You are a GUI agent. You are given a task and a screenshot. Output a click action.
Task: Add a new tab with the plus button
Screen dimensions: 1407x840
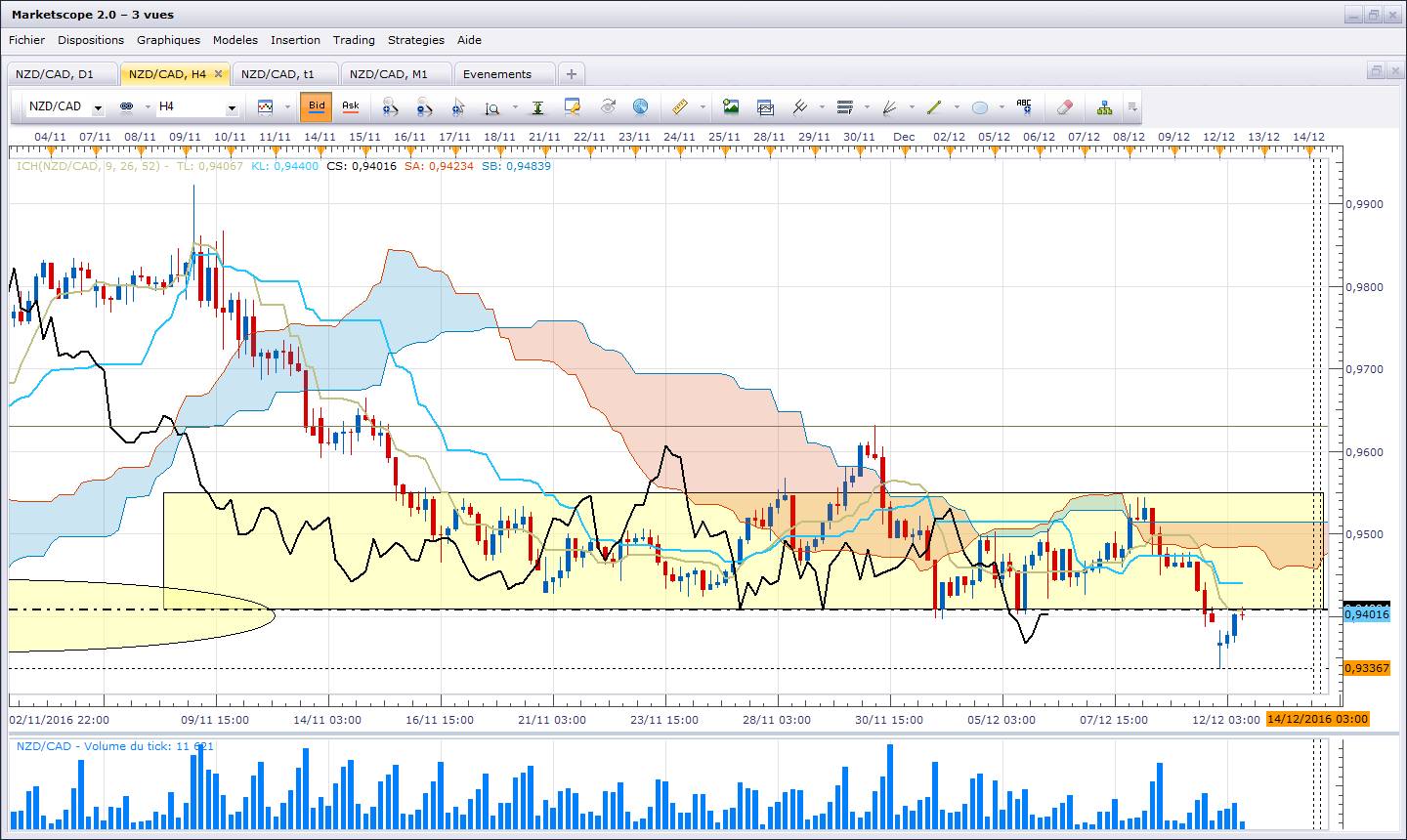pos(572,74)
